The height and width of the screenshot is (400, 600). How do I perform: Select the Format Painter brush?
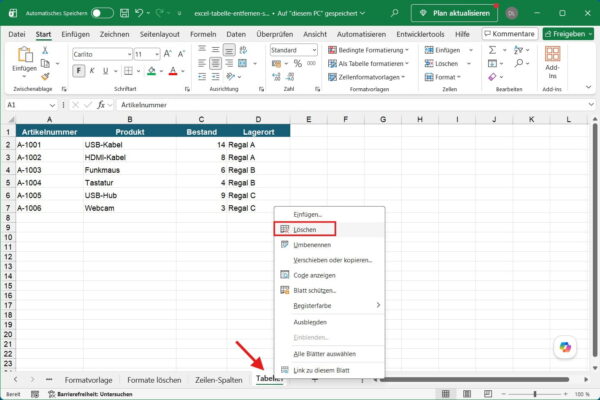tap(45, 76)
